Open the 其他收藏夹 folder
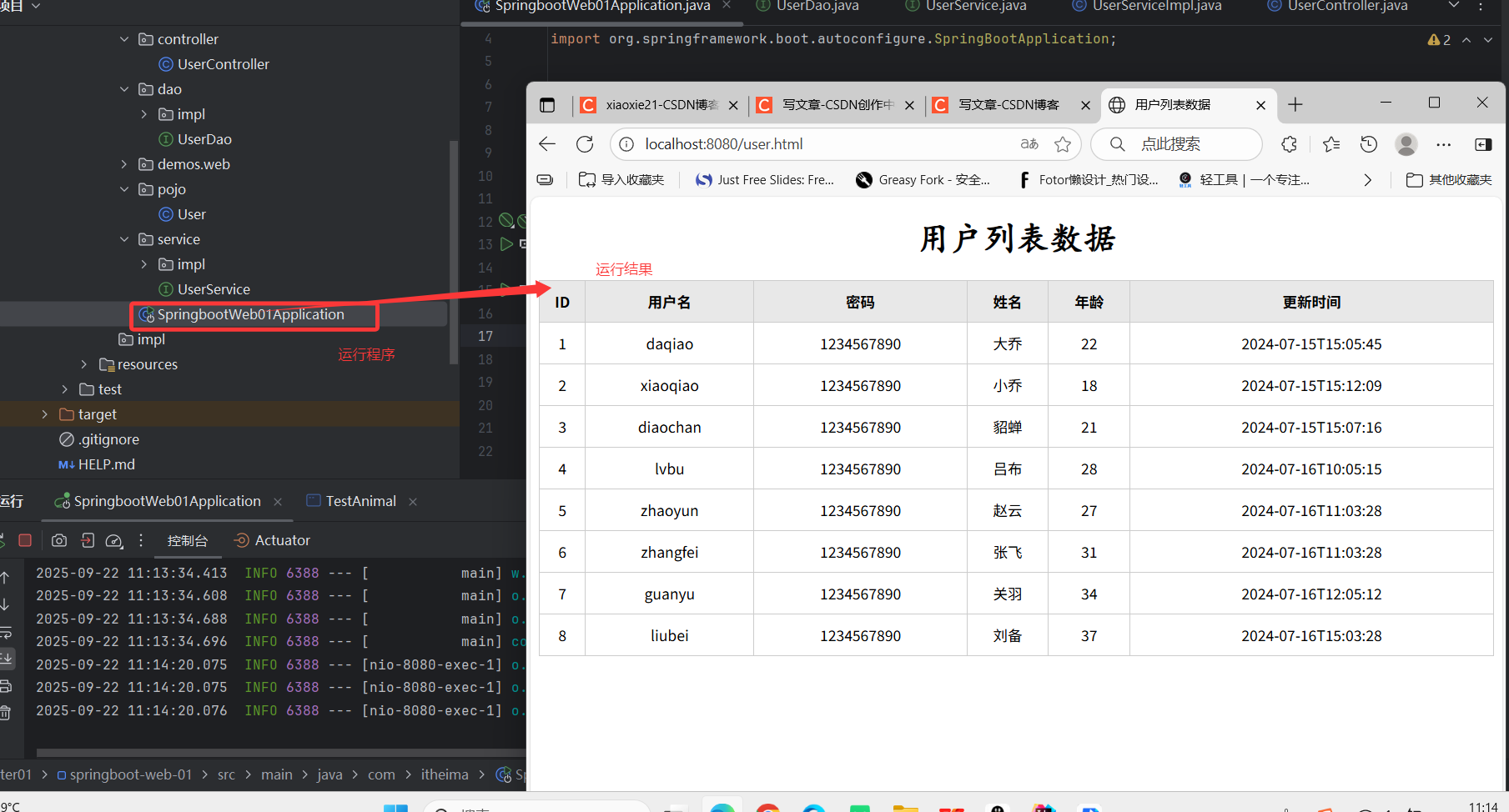Image resolution: width=1509 pixels, height=812 pixels. [x=1449, y=179]
